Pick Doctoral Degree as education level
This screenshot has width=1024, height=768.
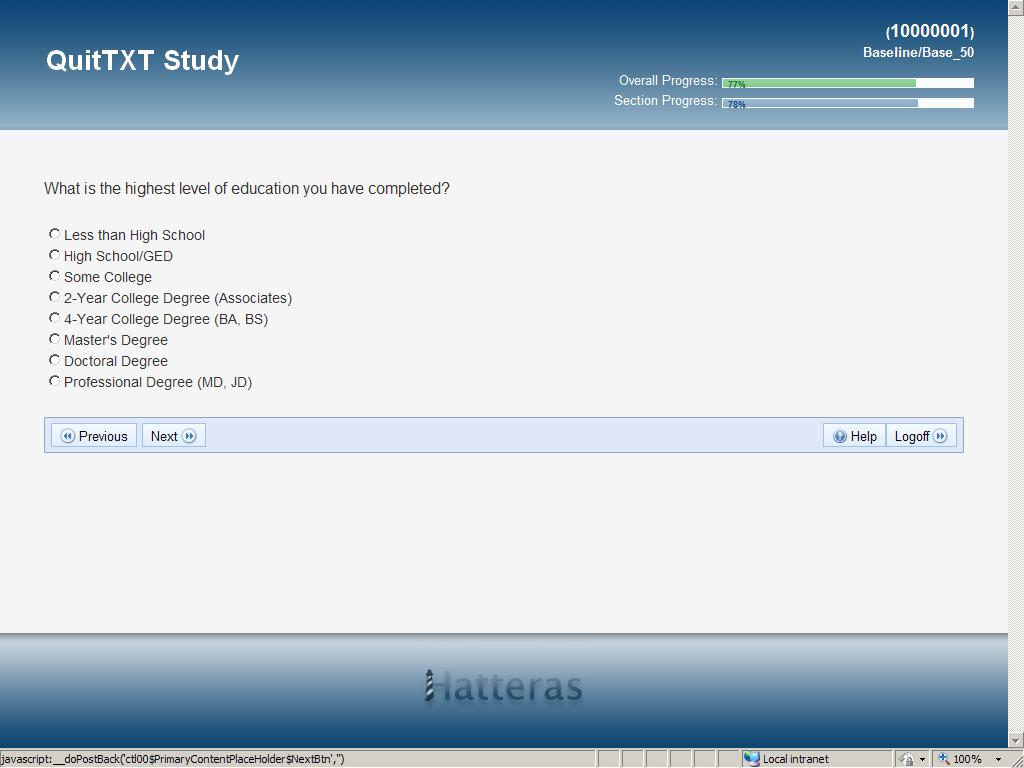point(54,359)
